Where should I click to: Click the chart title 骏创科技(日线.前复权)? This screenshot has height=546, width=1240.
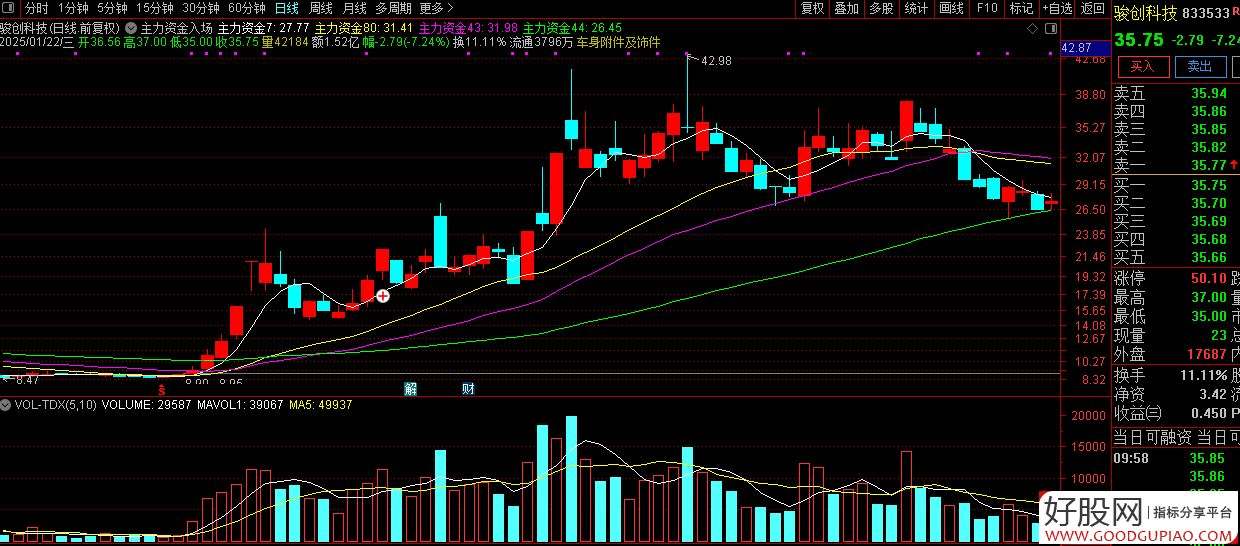tap(59, 28)
